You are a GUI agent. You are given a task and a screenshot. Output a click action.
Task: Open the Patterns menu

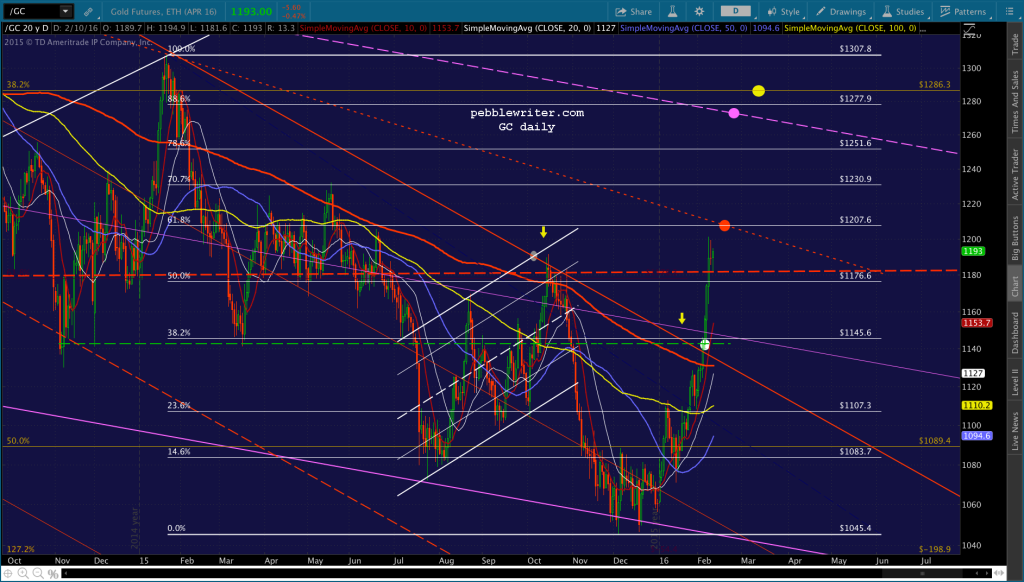click(963, 12)
